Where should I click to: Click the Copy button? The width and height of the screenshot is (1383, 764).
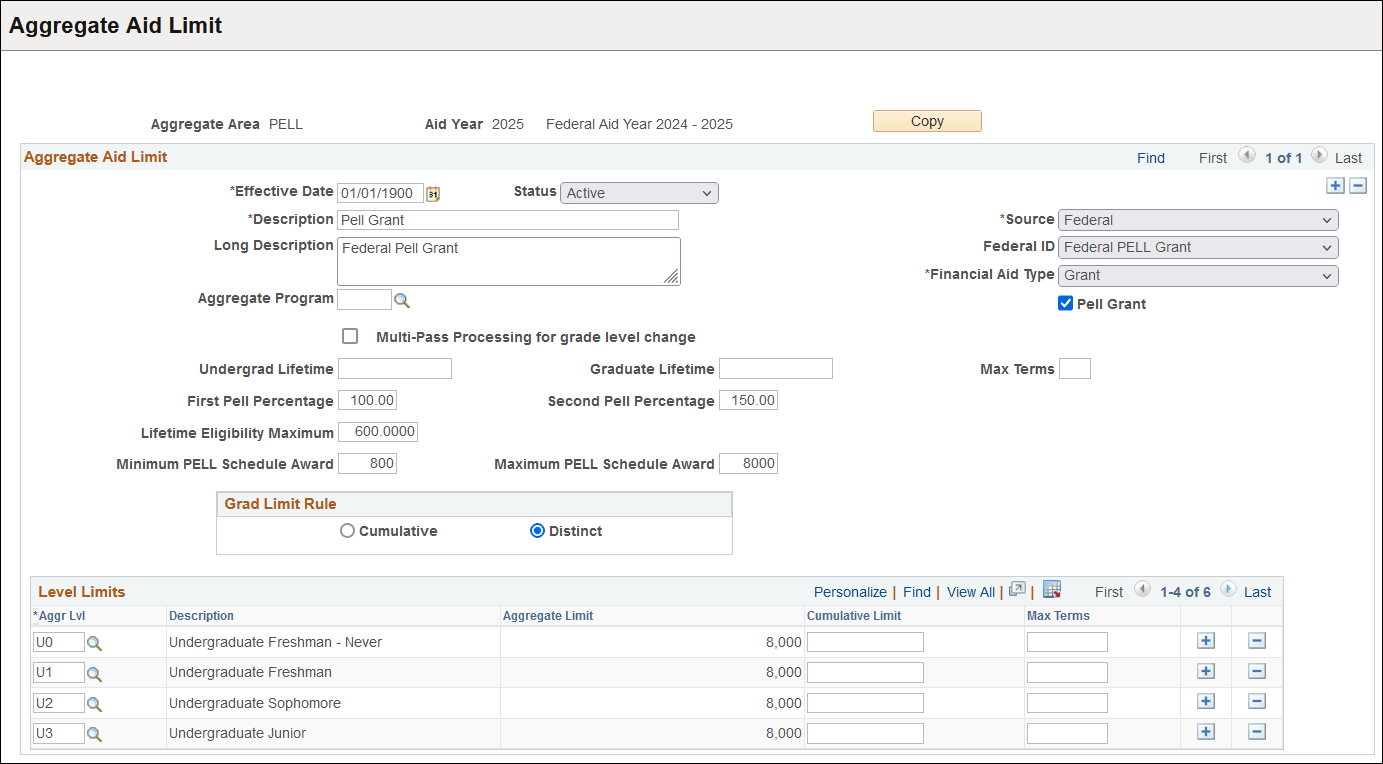926,120
